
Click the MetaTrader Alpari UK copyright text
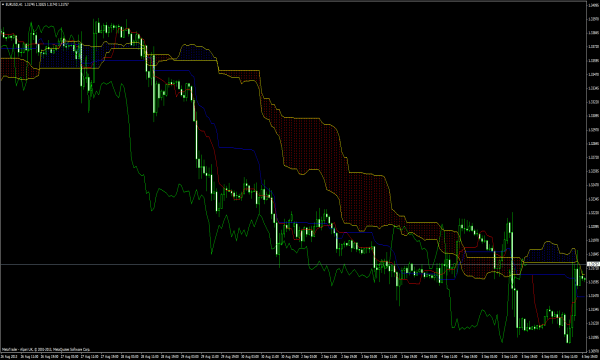46,349
